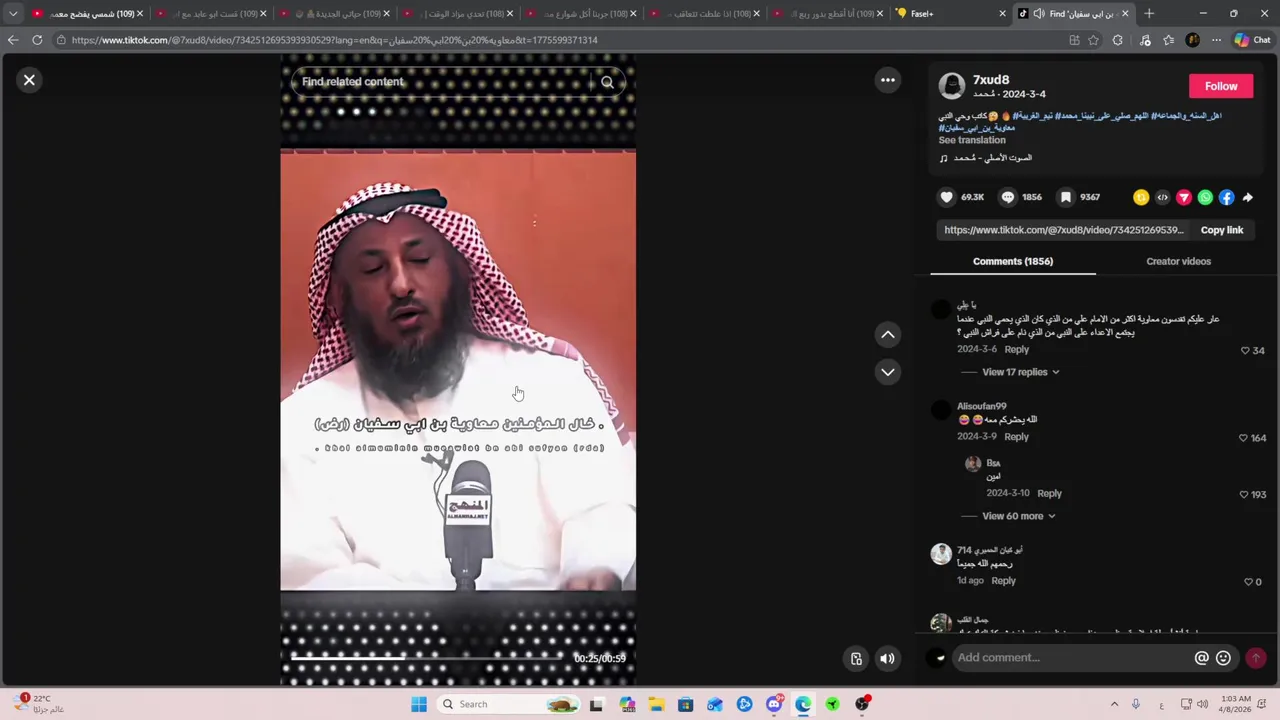The image size is (1280, 720).
Task: Open comments via the speech bubble icon
Action: coord(1008,197)
